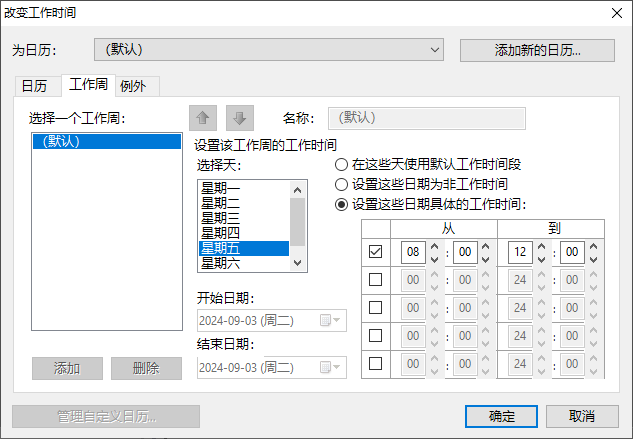Decrease the first row end minute
Viewport: 633px width, 439px height.
point(593,258)
